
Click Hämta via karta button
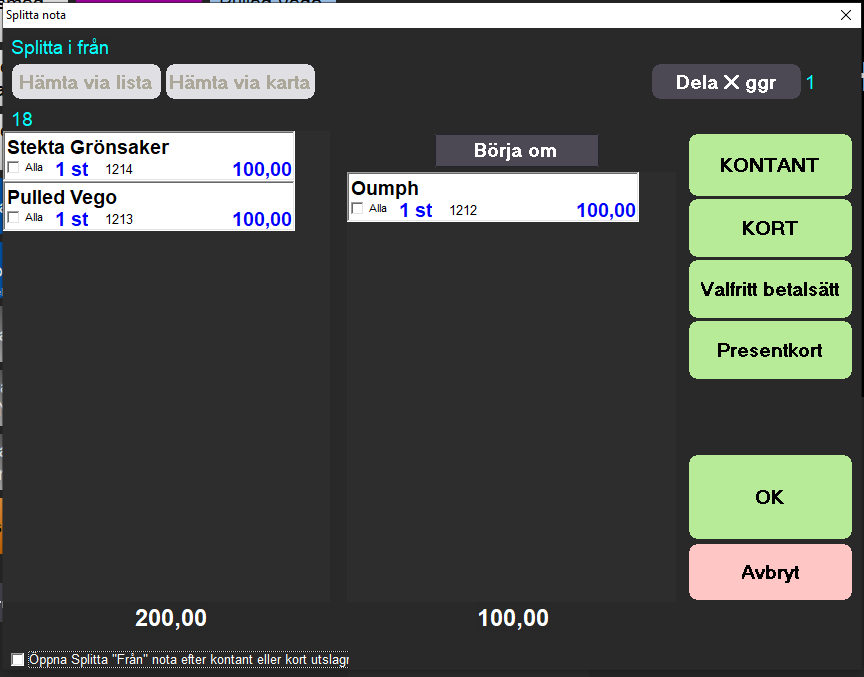pos(240,82)
